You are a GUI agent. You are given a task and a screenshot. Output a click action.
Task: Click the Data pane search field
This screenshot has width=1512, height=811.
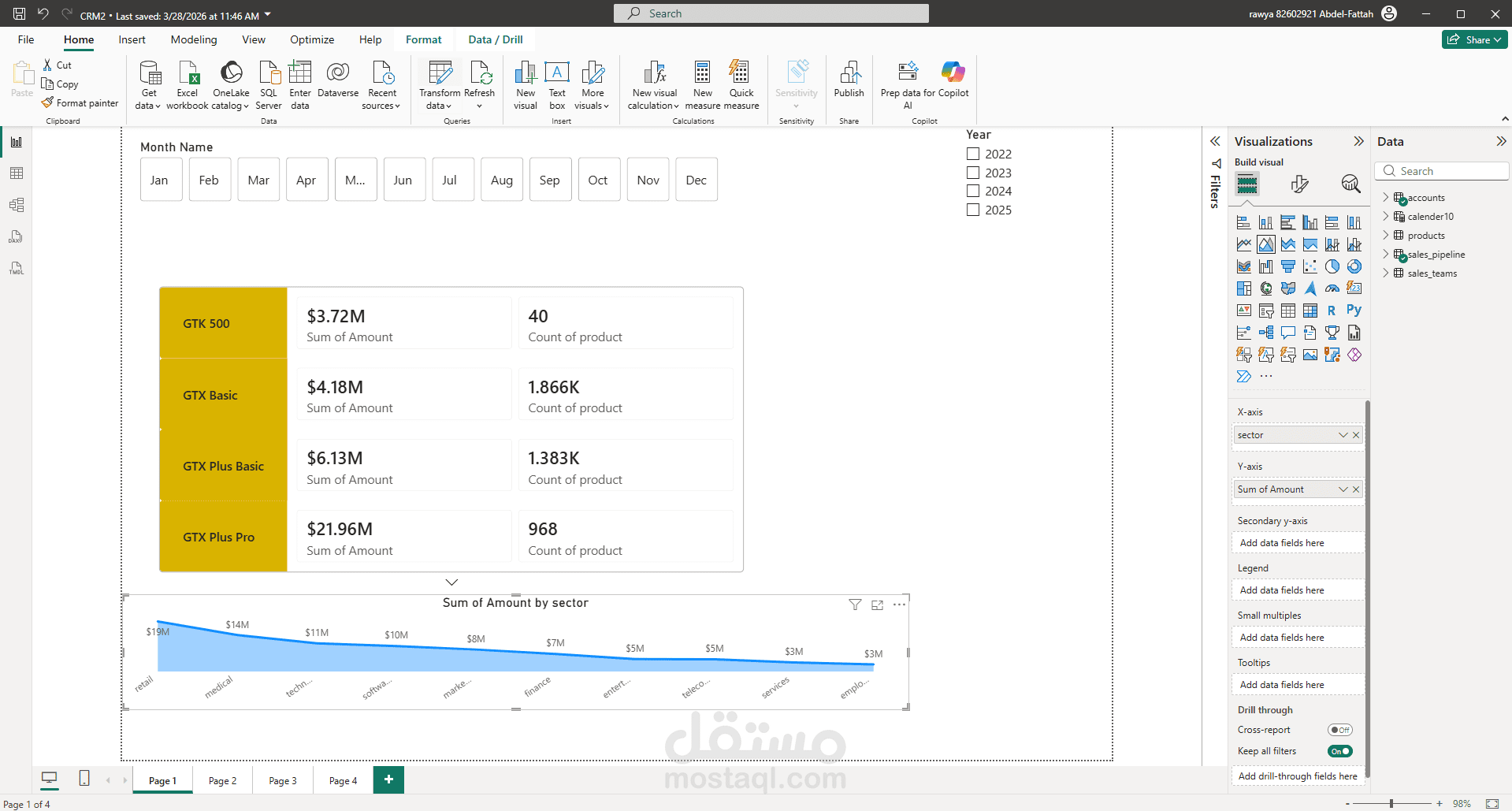pyautogui.click(x=1442, y=171)
